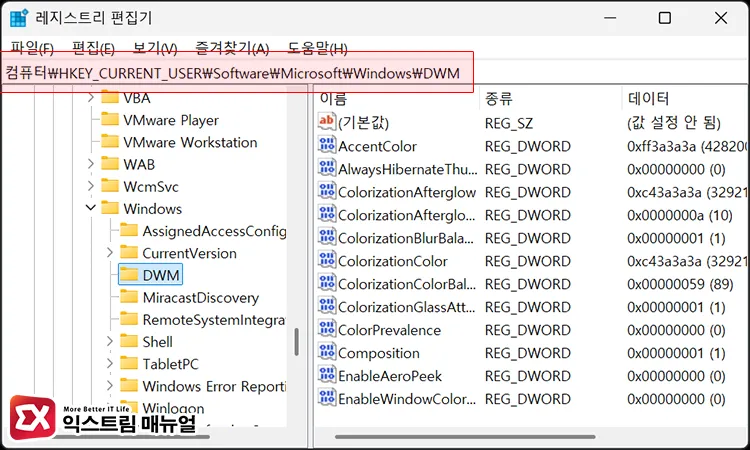The width and height of the screenshot is (750, 450).
Task: Select the Winlogon tree key
Action: click(173, 408)
